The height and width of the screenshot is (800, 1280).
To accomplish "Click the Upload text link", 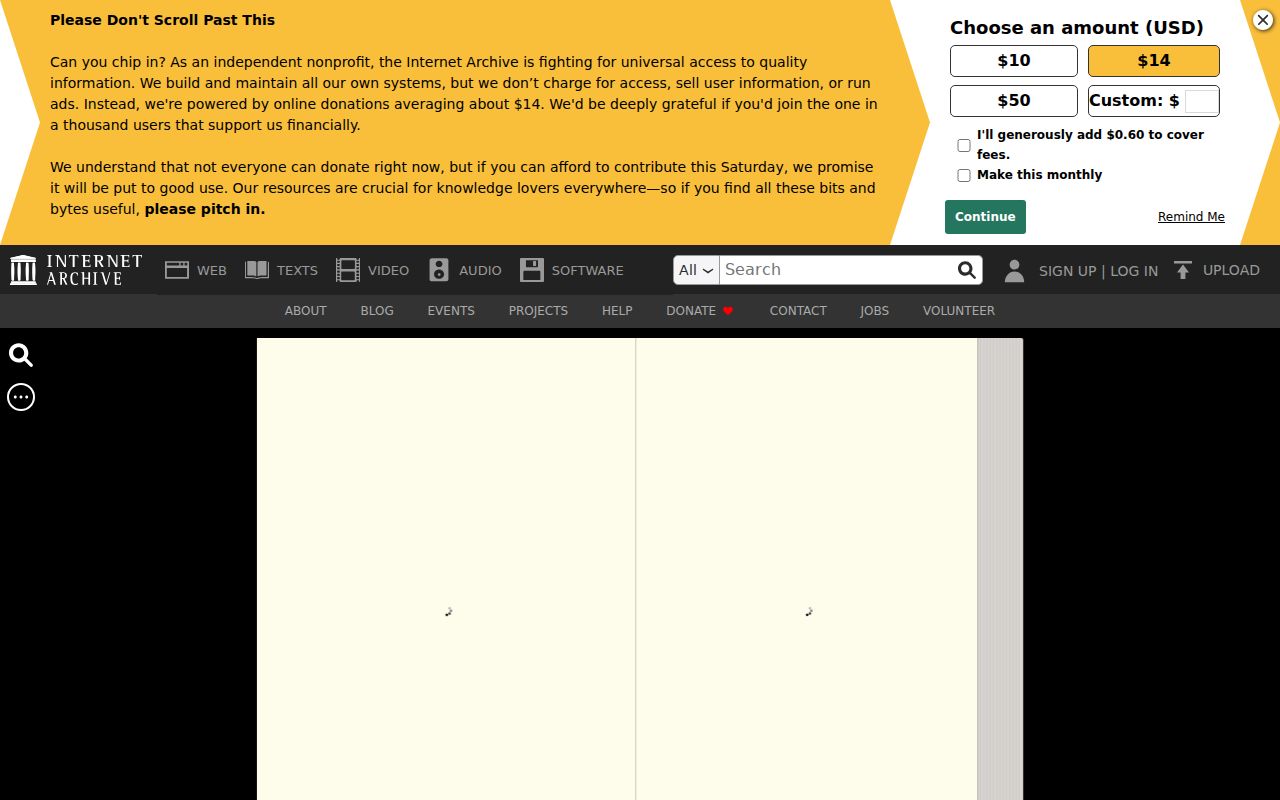I will 1231,270.
